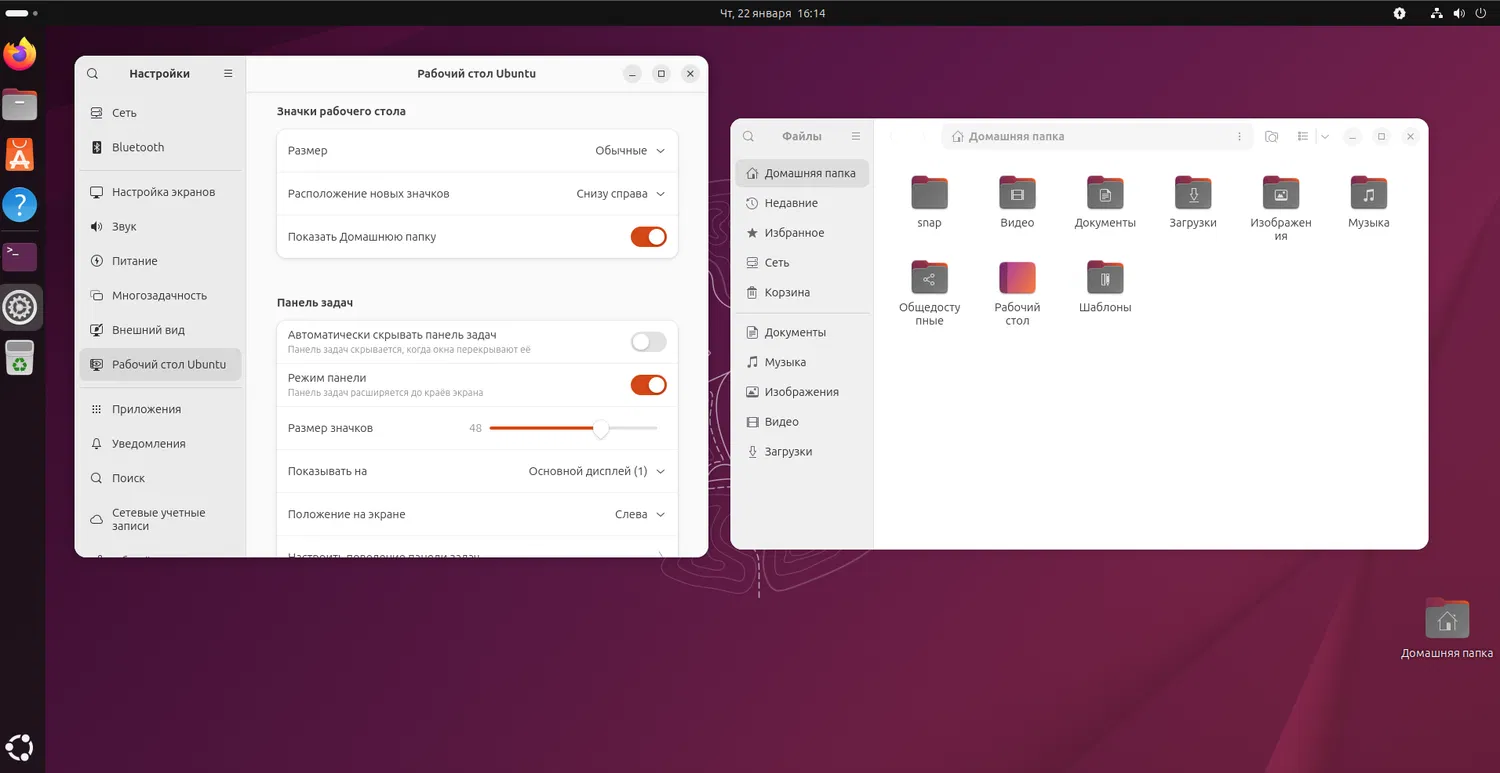
Task: Open the three-dot menu in the path bar
Action: pyautogui.click(x=1240, y=136)
